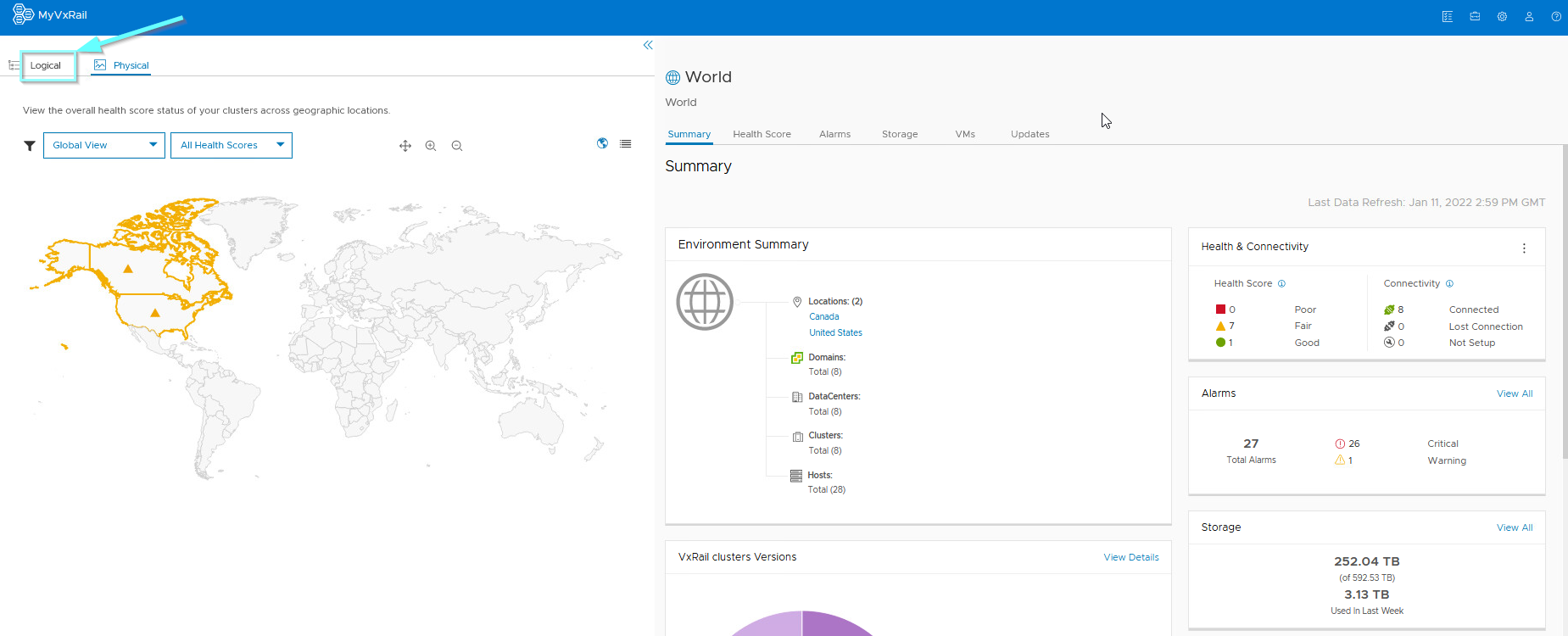
Task: Click the orange Fair health triangle
Action: [1220, 326]
